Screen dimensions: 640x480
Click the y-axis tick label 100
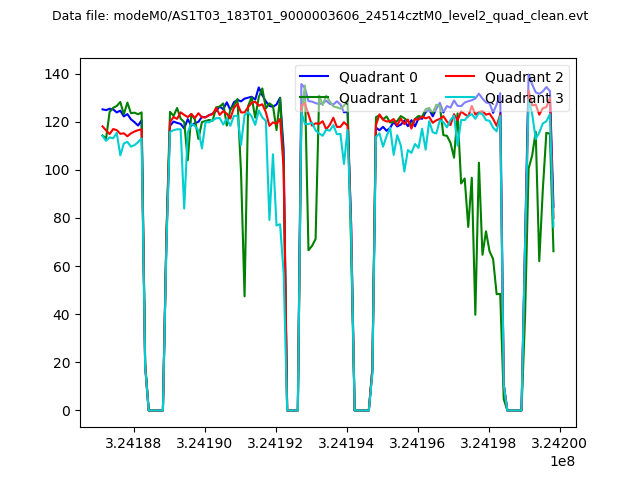60,170
